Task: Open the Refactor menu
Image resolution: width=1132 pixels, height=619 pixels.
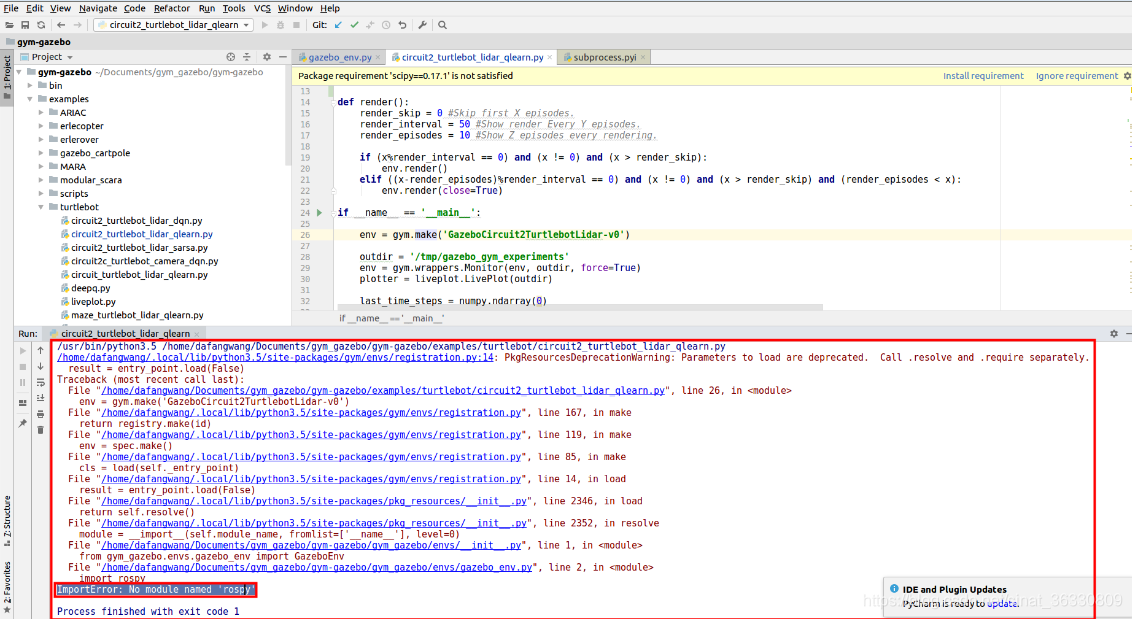Action: pos(172,9)
